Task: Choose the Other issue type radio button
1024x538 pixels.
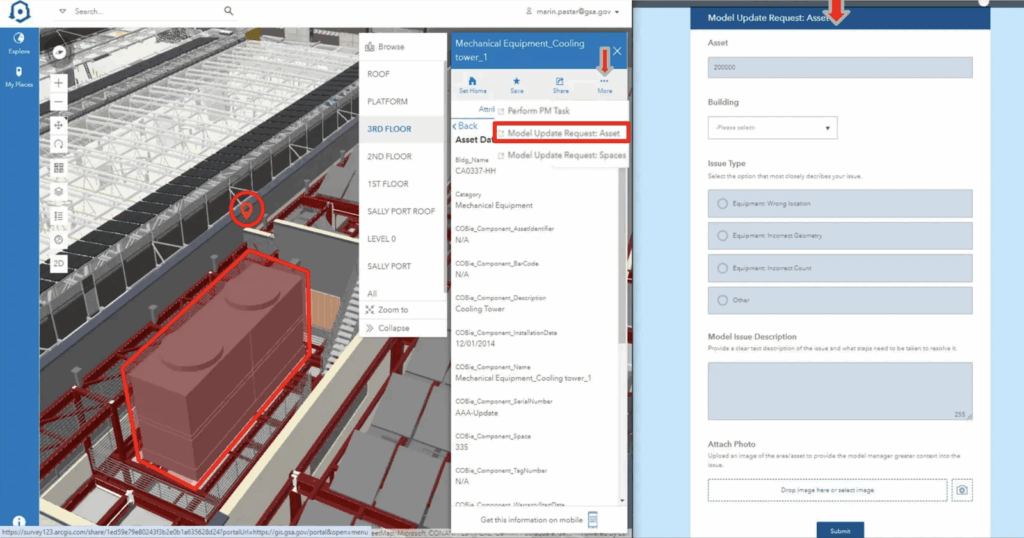Action: coord(722,300)
